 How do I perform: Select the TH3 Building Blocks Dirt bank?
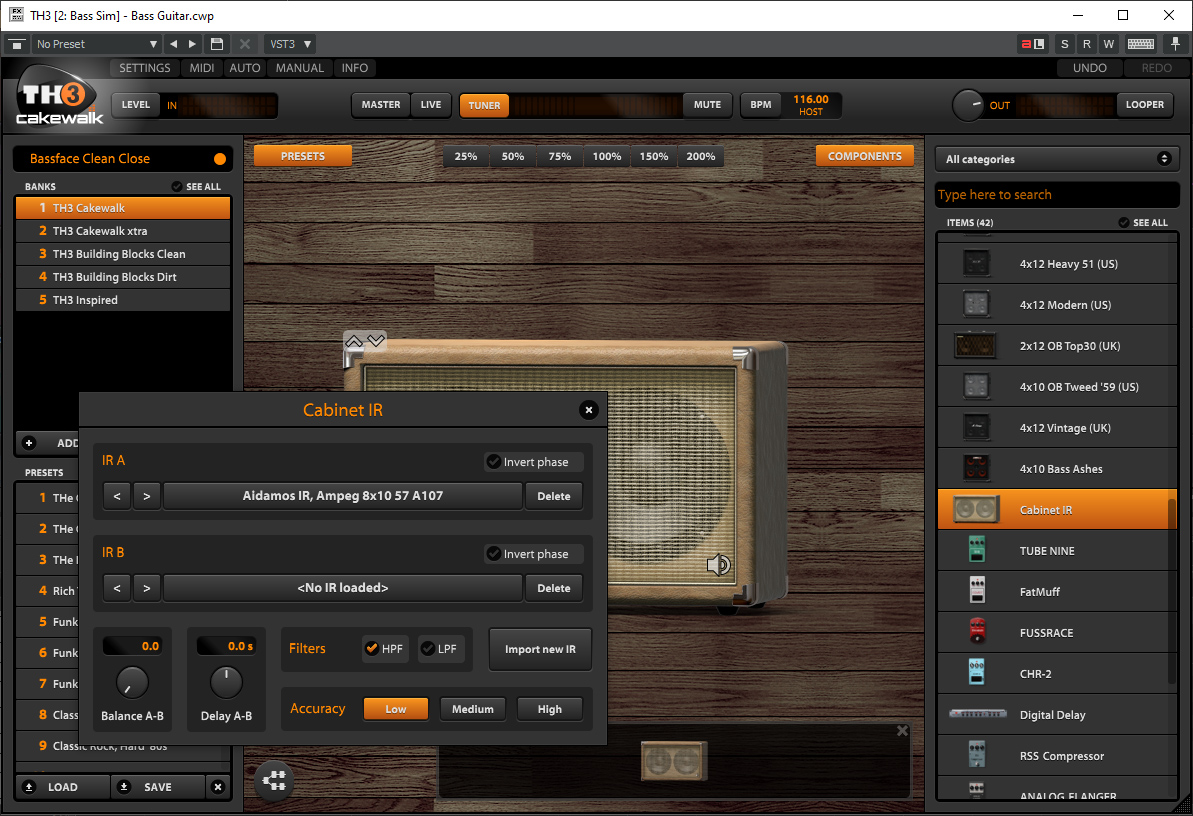(123, 277)
